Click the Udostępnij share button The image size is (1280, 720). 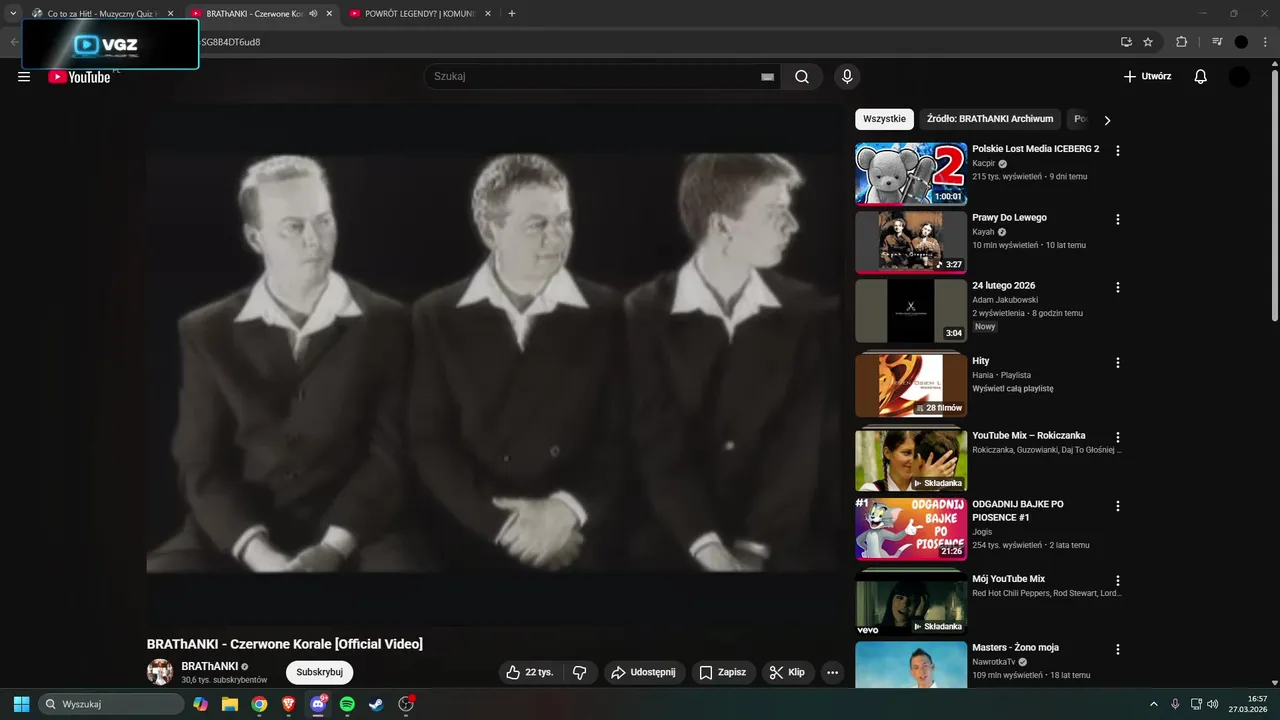tap(643, 672)
